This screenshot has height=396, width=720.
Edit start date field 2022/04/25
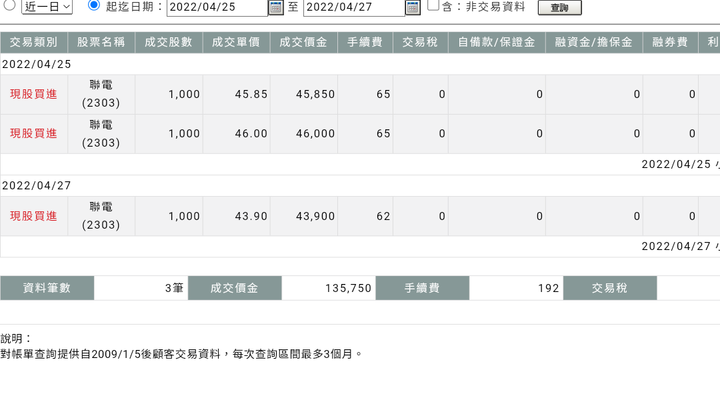217,8
